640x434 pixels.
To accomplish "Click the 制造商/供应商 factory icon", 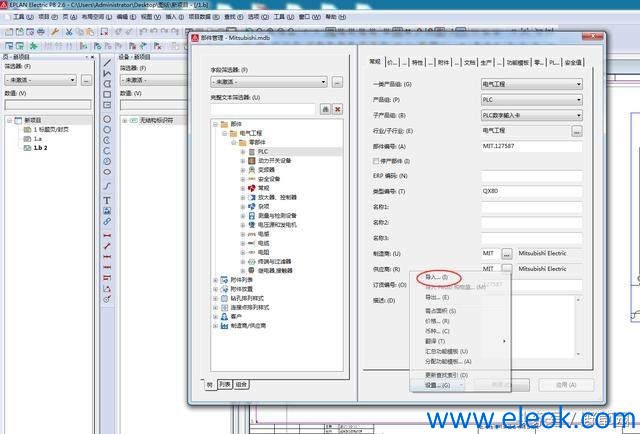I will coord(224,326).
